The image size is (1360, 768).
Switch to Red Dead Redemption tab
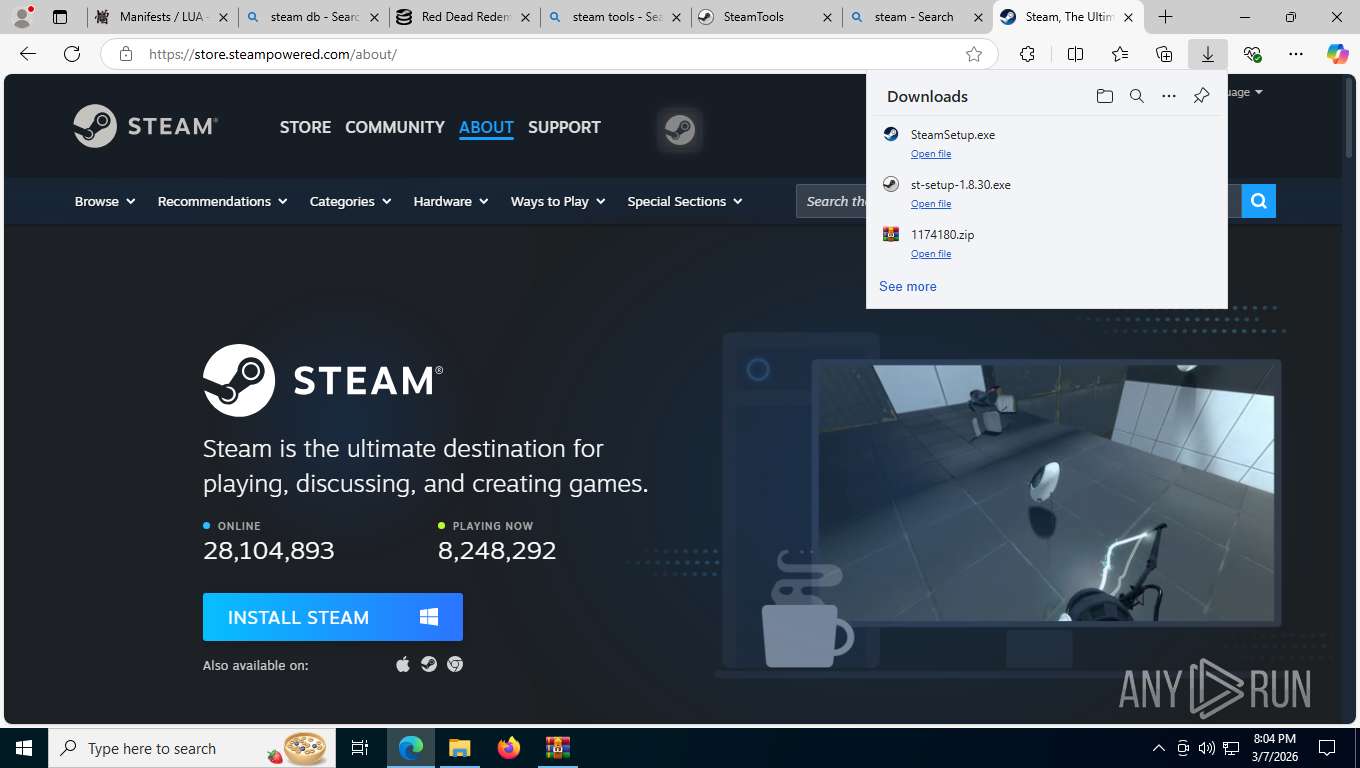click(x=465, y=17)
